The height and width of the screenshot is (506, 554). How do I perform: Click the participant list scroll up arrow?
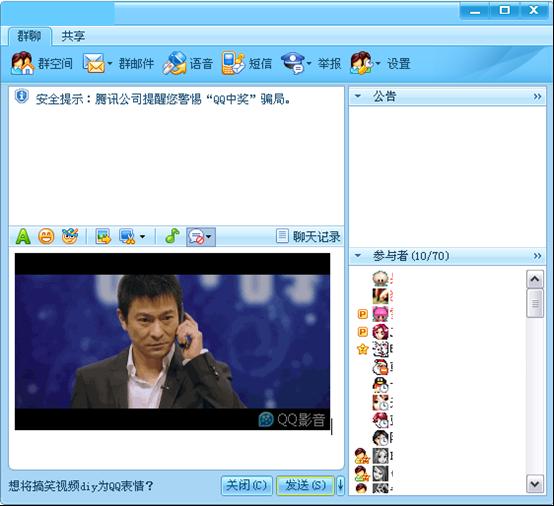coord(535,280)
